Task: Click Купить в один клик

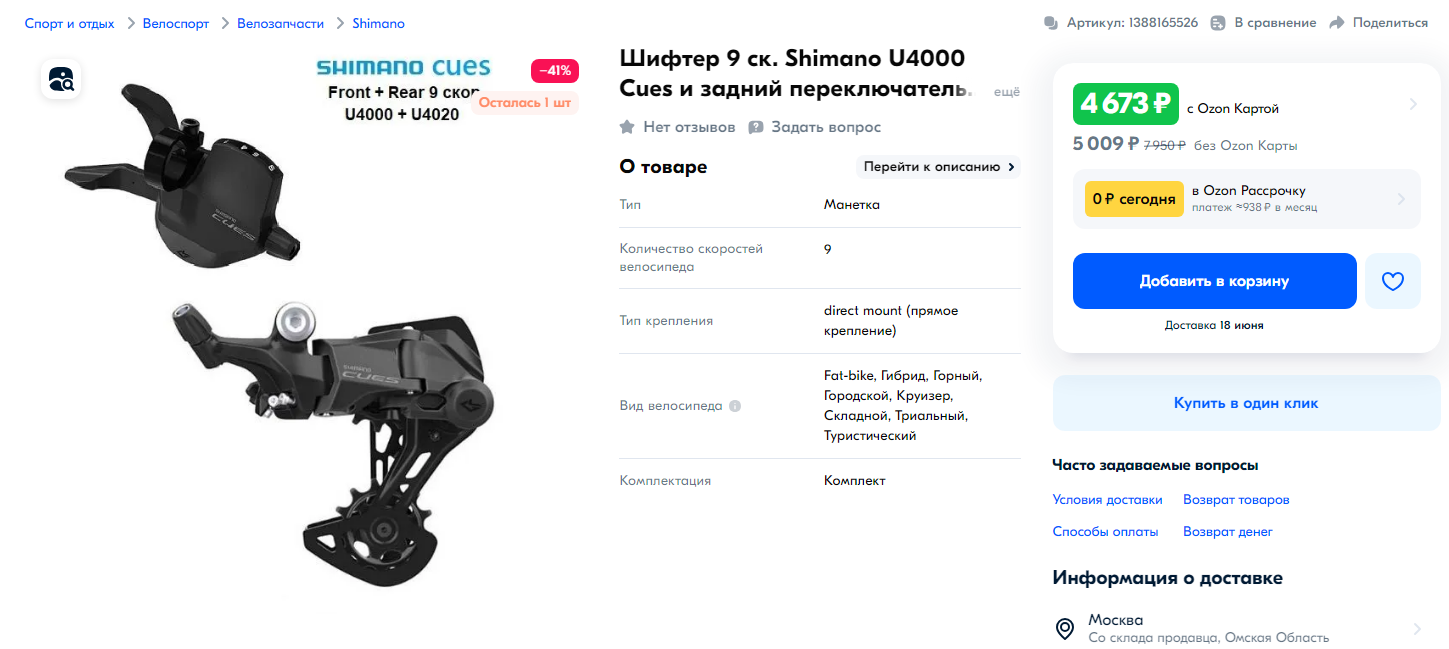Action: [1246, 403]
